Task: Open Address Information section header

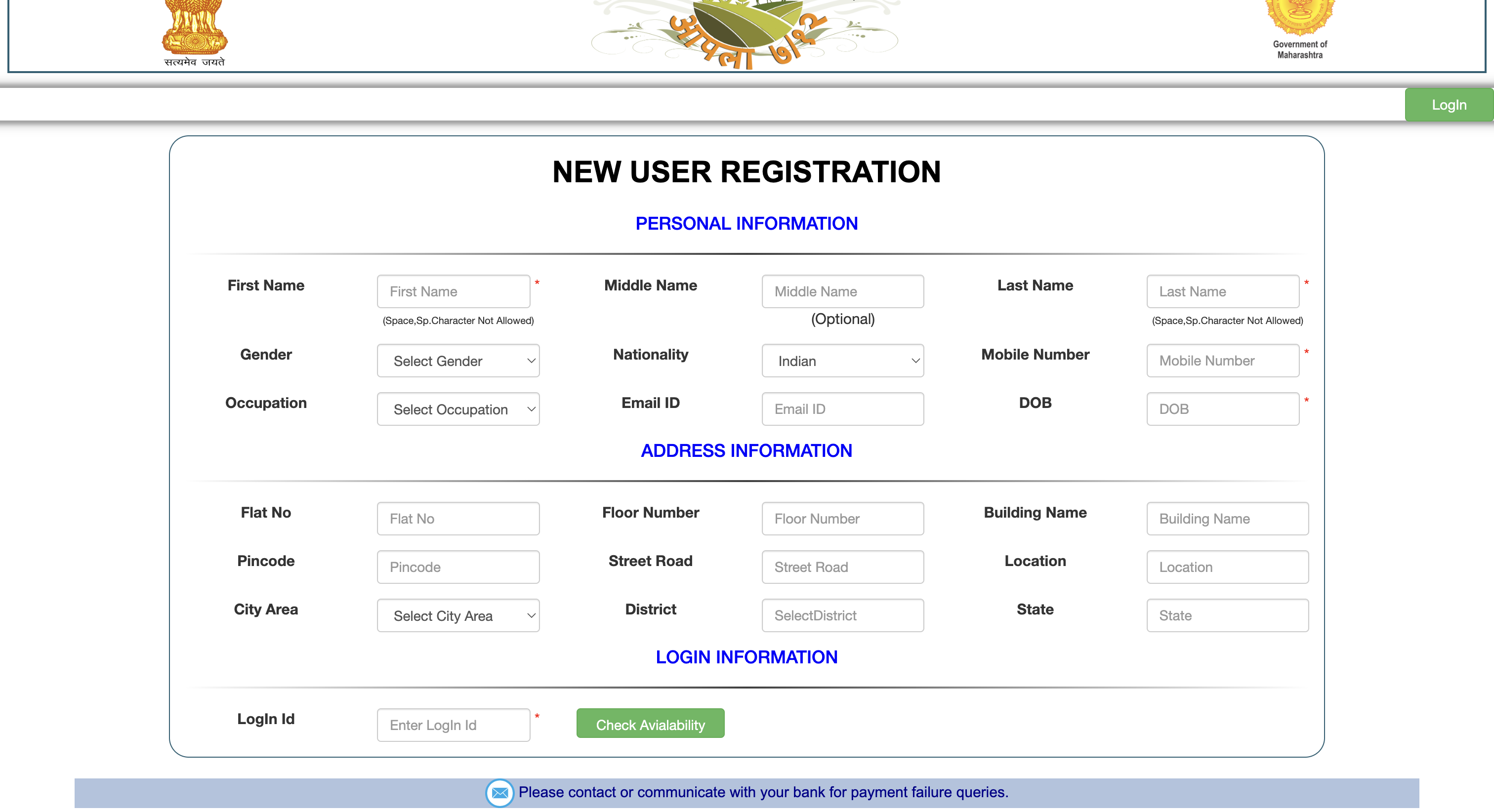Action: pos(746,451)
